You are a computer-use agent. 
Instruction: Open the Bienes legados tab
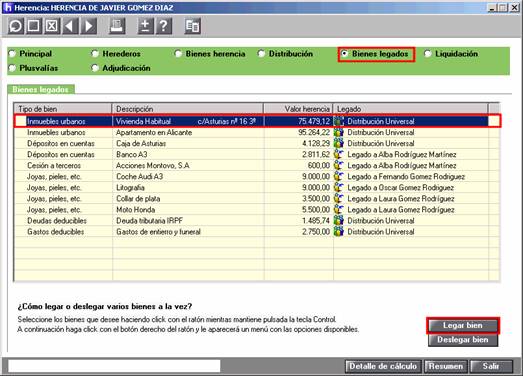click(x=40, y=89)
